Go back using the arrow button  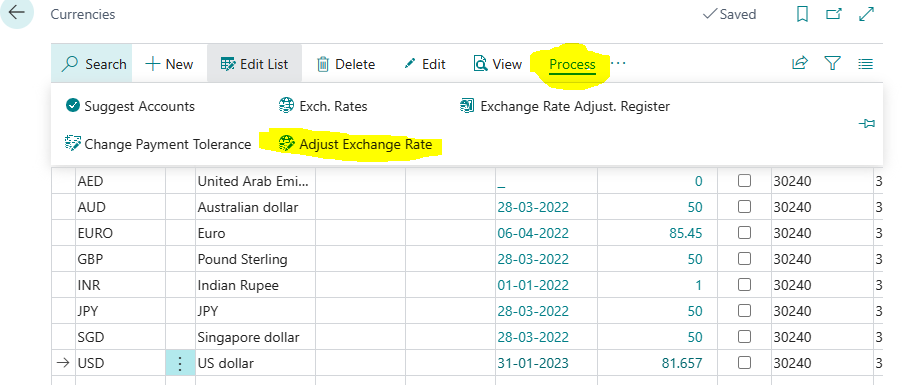coord(16,12)
